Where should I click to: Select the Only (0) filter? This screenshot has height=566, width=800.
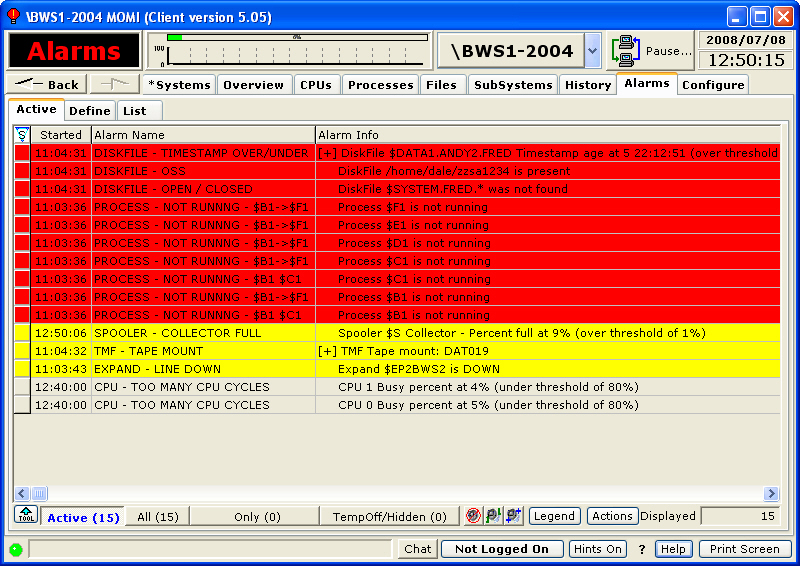tap(259, 517)
